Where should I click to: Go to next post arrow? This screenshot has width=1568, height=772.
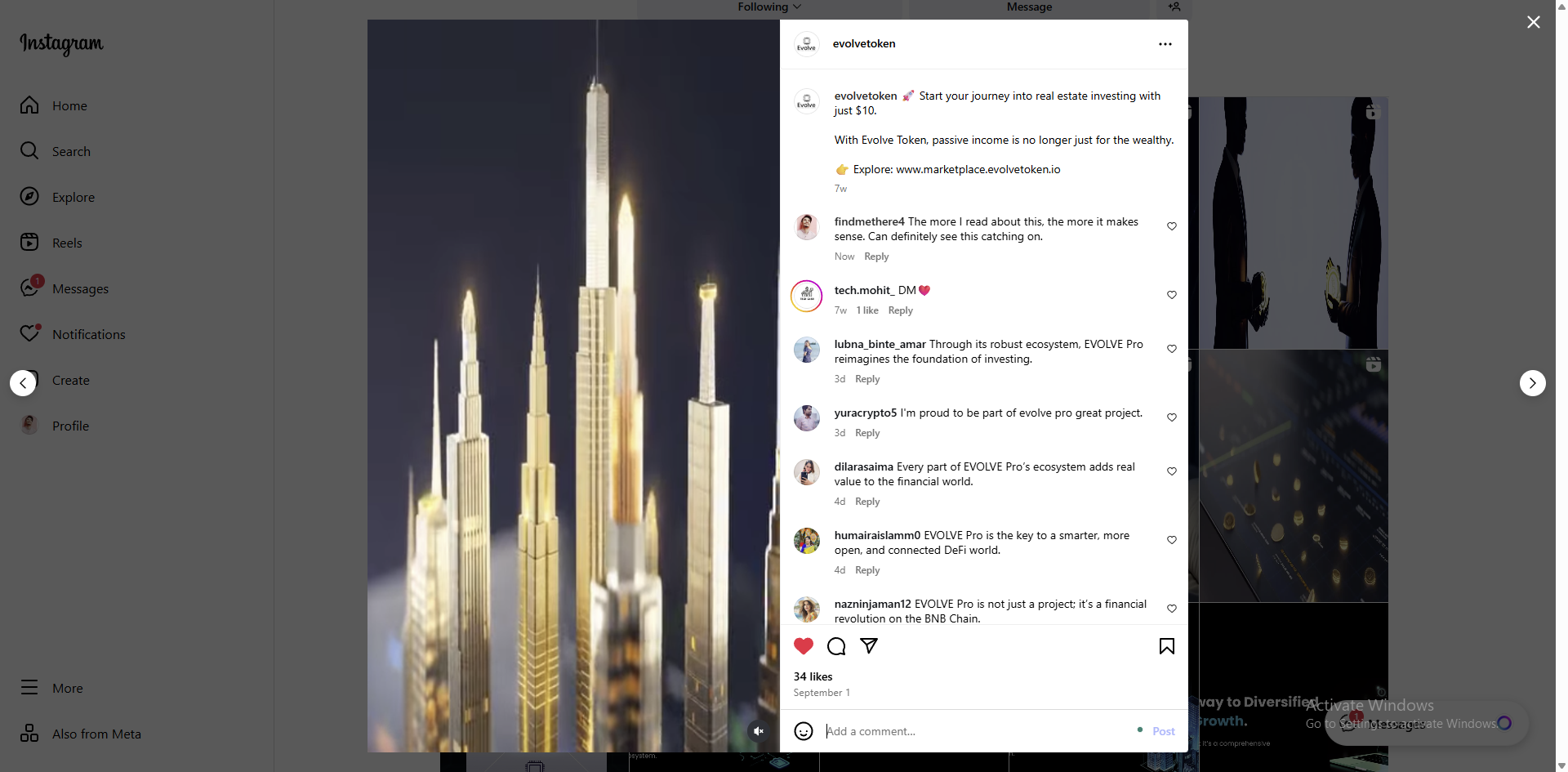coord(1533,383)
